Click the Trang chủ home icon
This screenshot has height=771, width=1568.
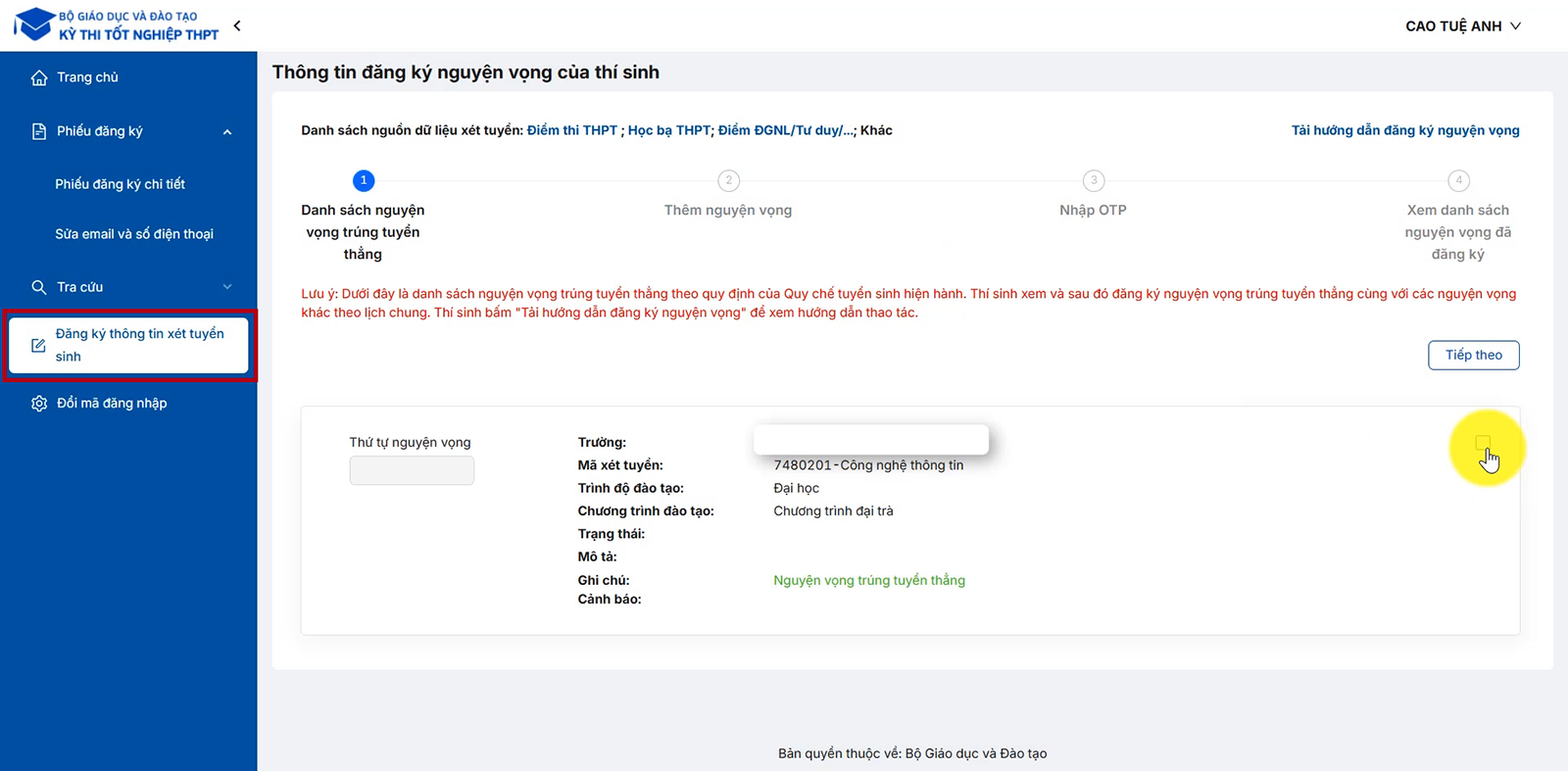(x=39, y=77)
